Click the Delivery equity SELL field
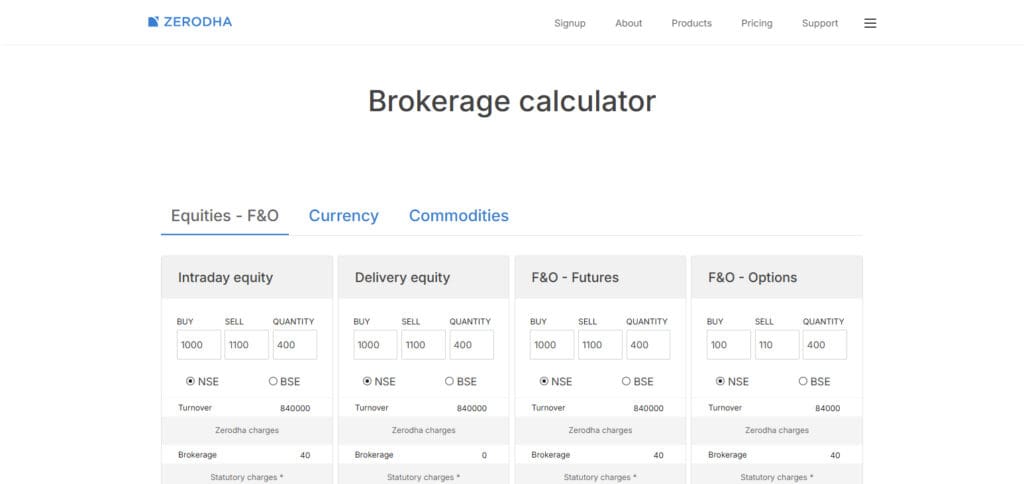This screenshot has height=484, width=1024. [424, 345]
